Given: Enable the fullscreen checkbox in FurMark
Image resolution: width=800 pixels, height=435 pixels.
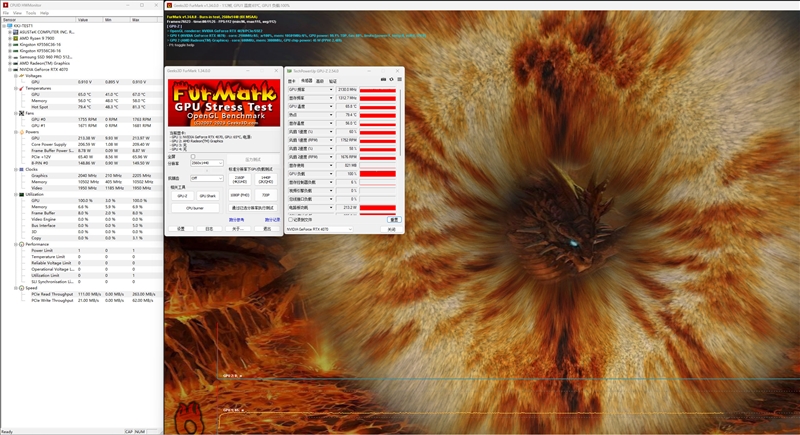Looking at the screenshot, I should point(193,157).
